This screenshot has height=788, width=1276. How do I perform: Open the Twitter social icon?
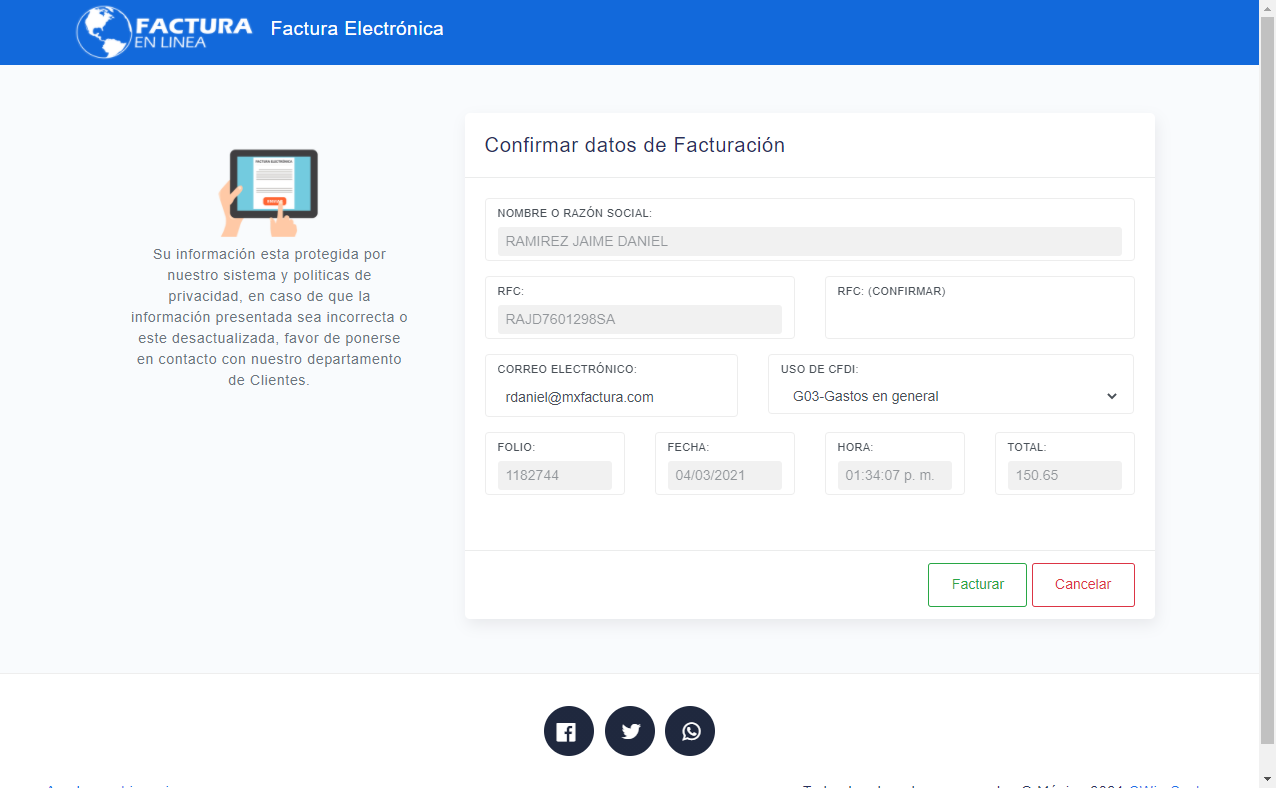630,731
